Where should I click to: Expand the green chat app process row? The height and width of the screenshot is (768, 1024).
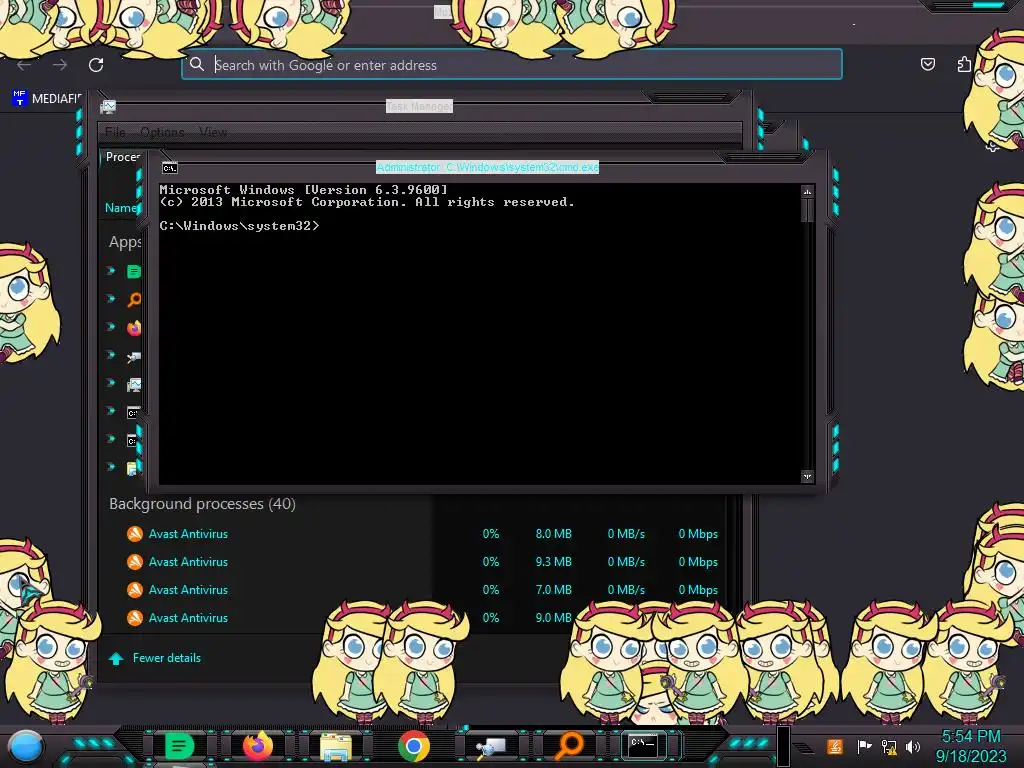point(111,270)
